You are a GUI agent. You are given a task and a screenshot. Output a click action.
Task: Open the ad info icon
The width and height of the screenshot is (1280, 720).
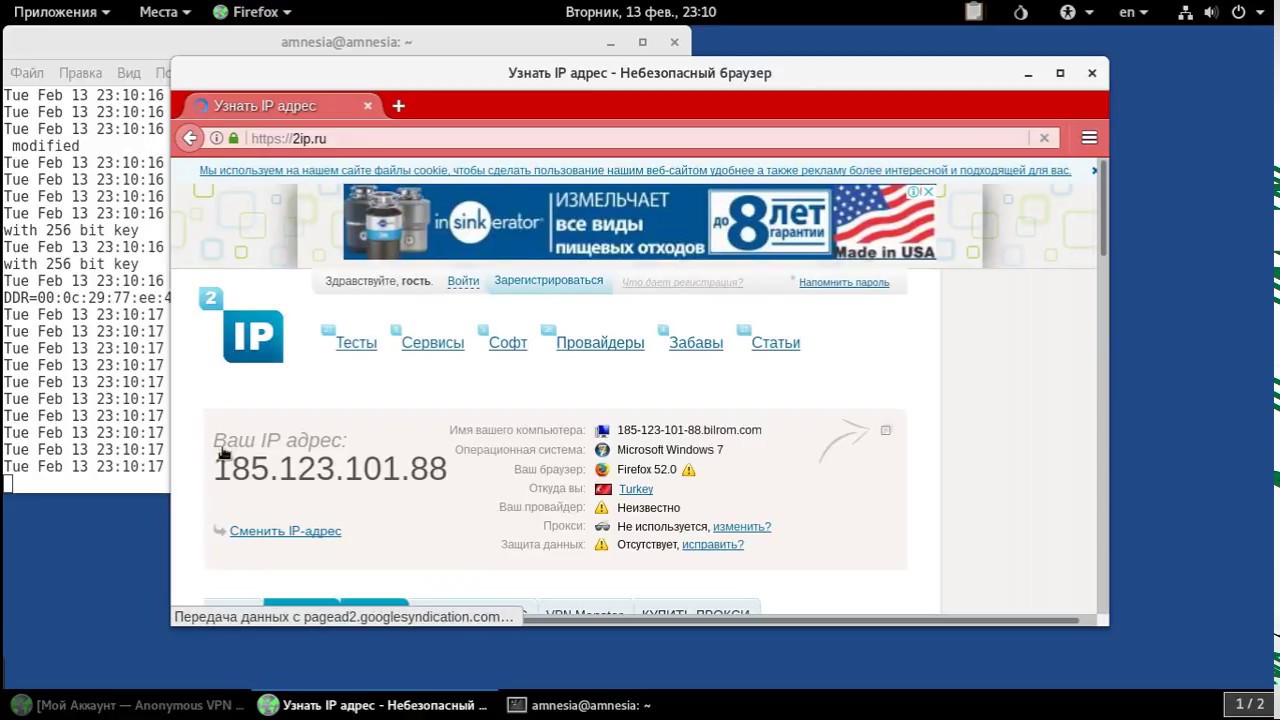click(x=914, y=192)
